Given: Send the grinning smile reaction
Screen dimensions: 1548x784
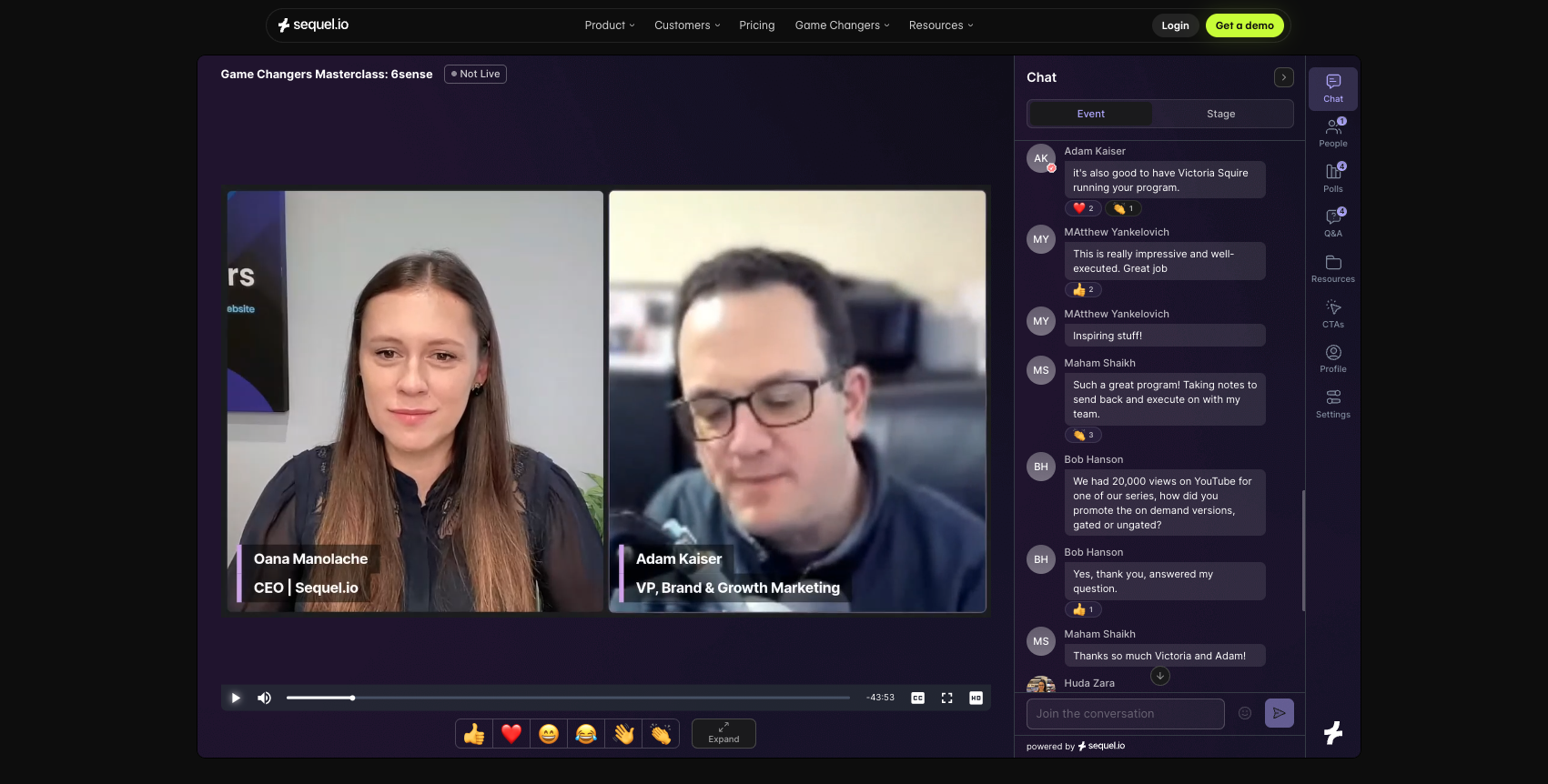Looking at the screenshot, I should coord(549,733).
